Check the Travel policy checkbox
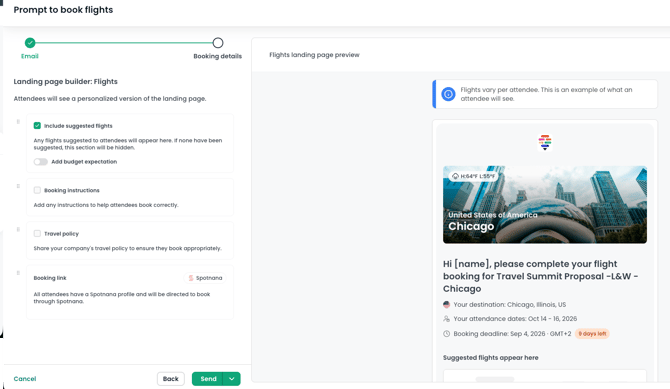The image size is (670, 389). [37, 233]
